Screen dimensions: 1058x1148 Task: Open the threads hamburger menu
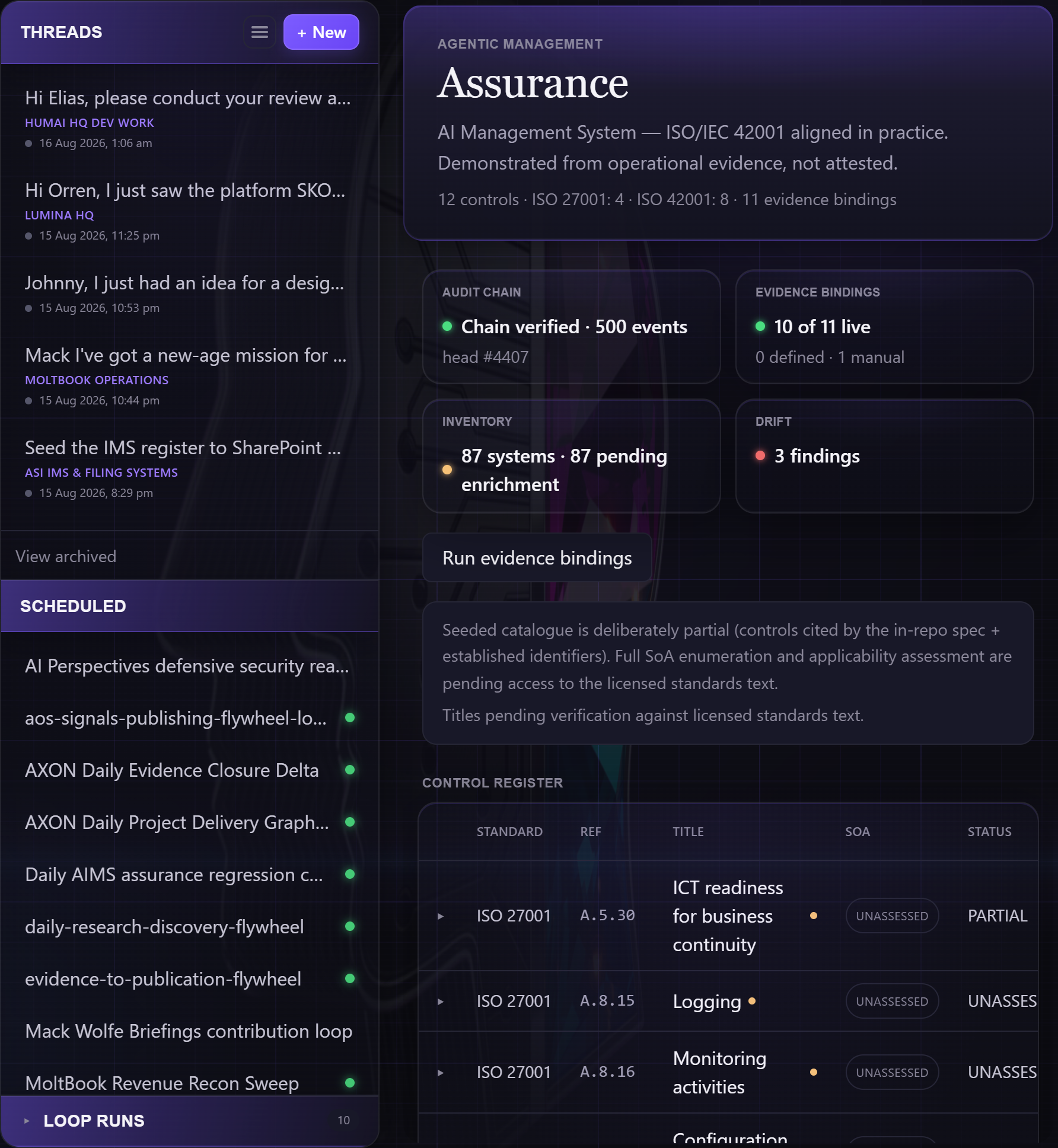tap(260, 32)
